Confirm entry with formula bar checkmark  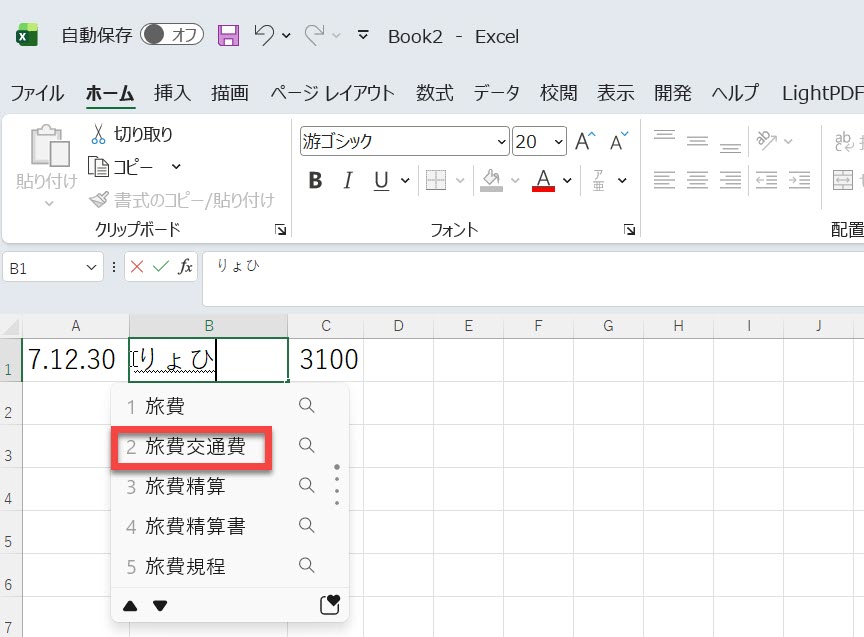click(x=161, y=267)
